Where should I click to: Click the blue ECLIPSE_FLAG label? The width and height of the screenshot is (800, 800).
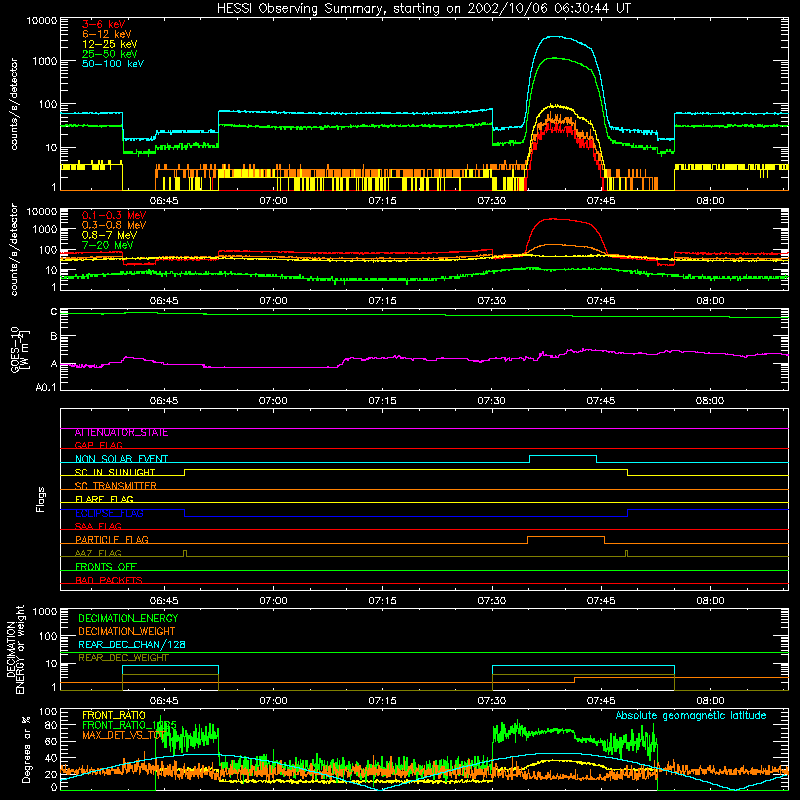point(109,513)
